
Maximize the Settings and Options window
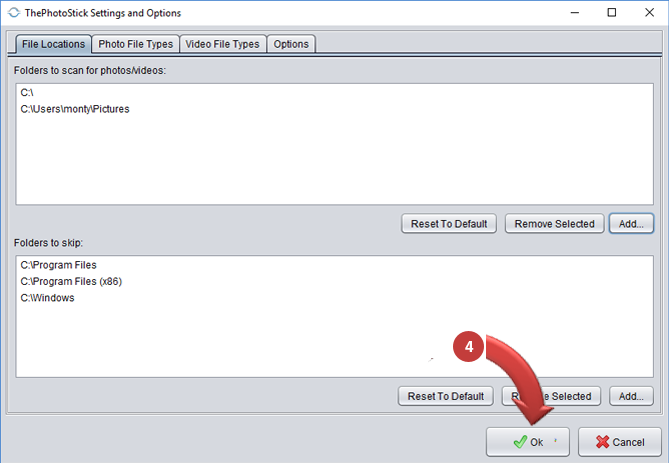[612, 13]
